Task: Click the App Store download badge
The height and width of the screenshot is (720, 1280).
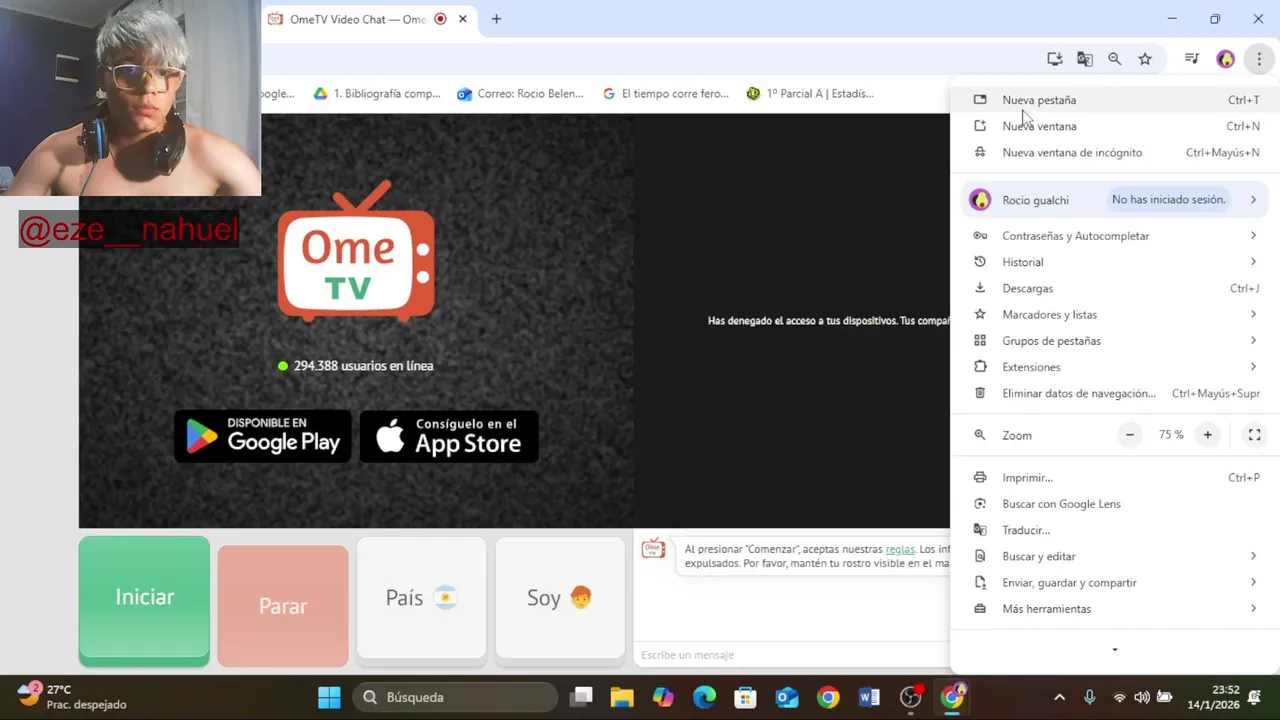Action: tap(449, 436)
